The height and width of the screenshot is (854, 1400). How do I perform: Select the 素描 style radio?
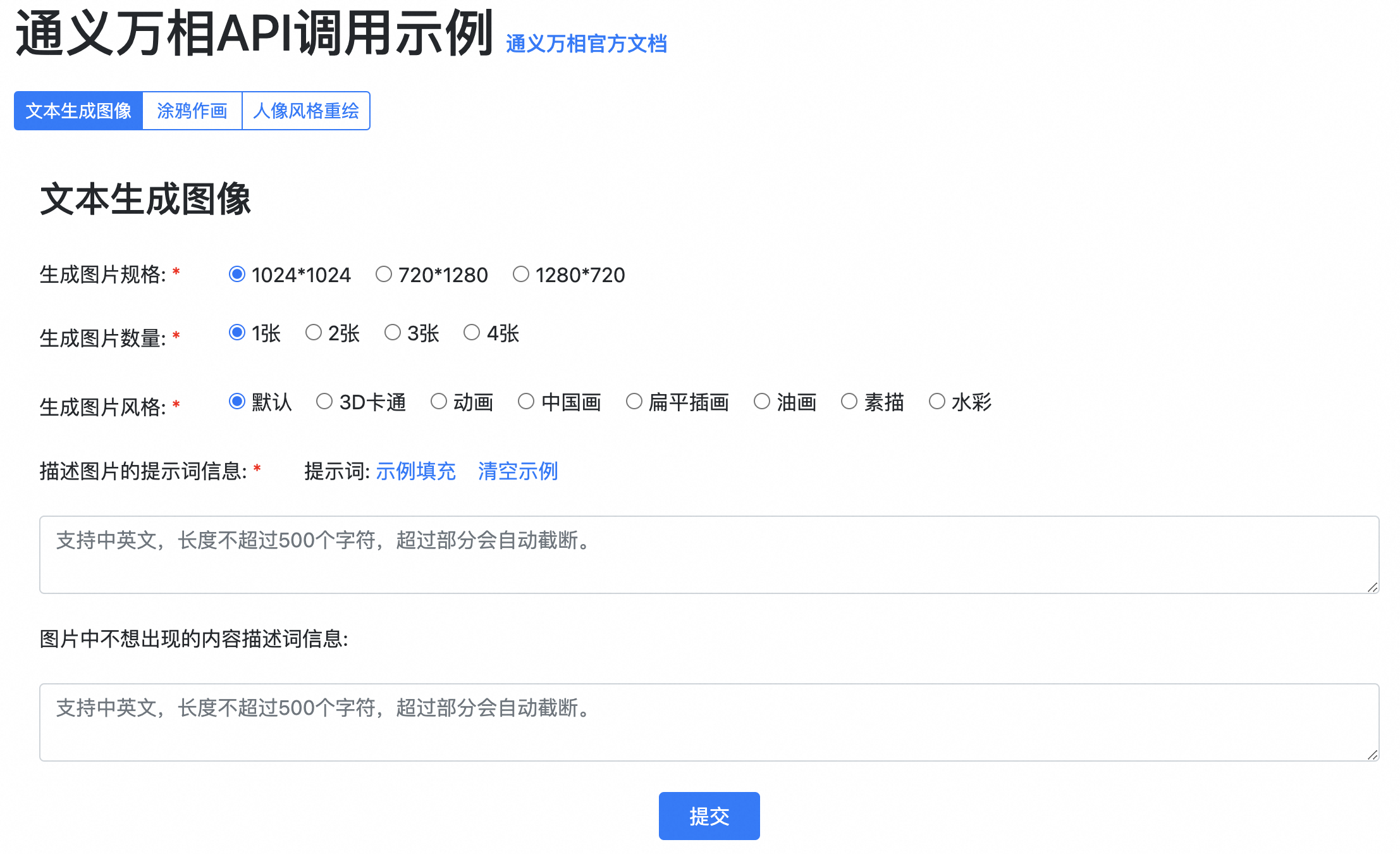point(849,401)
